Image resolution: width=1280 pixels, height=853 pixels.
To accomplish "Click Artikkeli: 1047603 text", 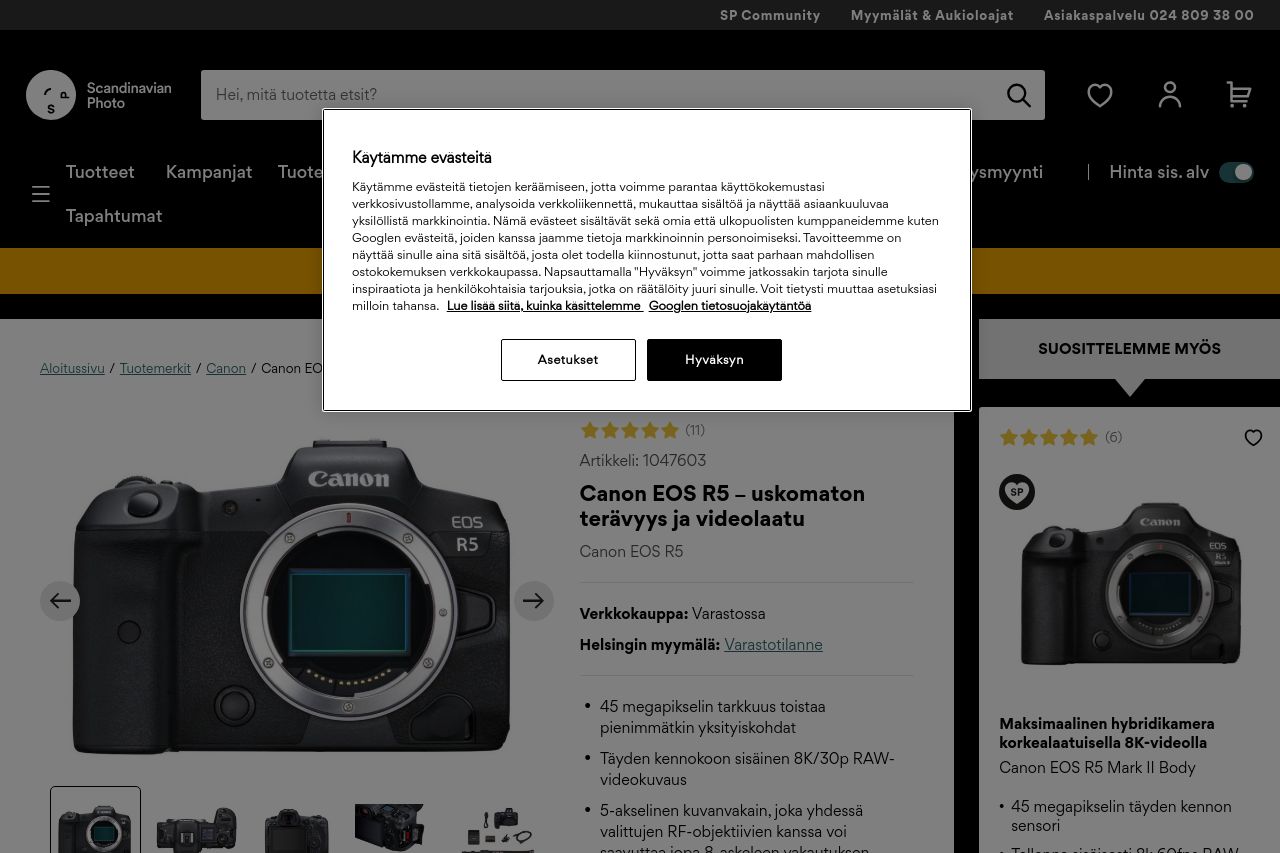I will (x=643, y=461).
